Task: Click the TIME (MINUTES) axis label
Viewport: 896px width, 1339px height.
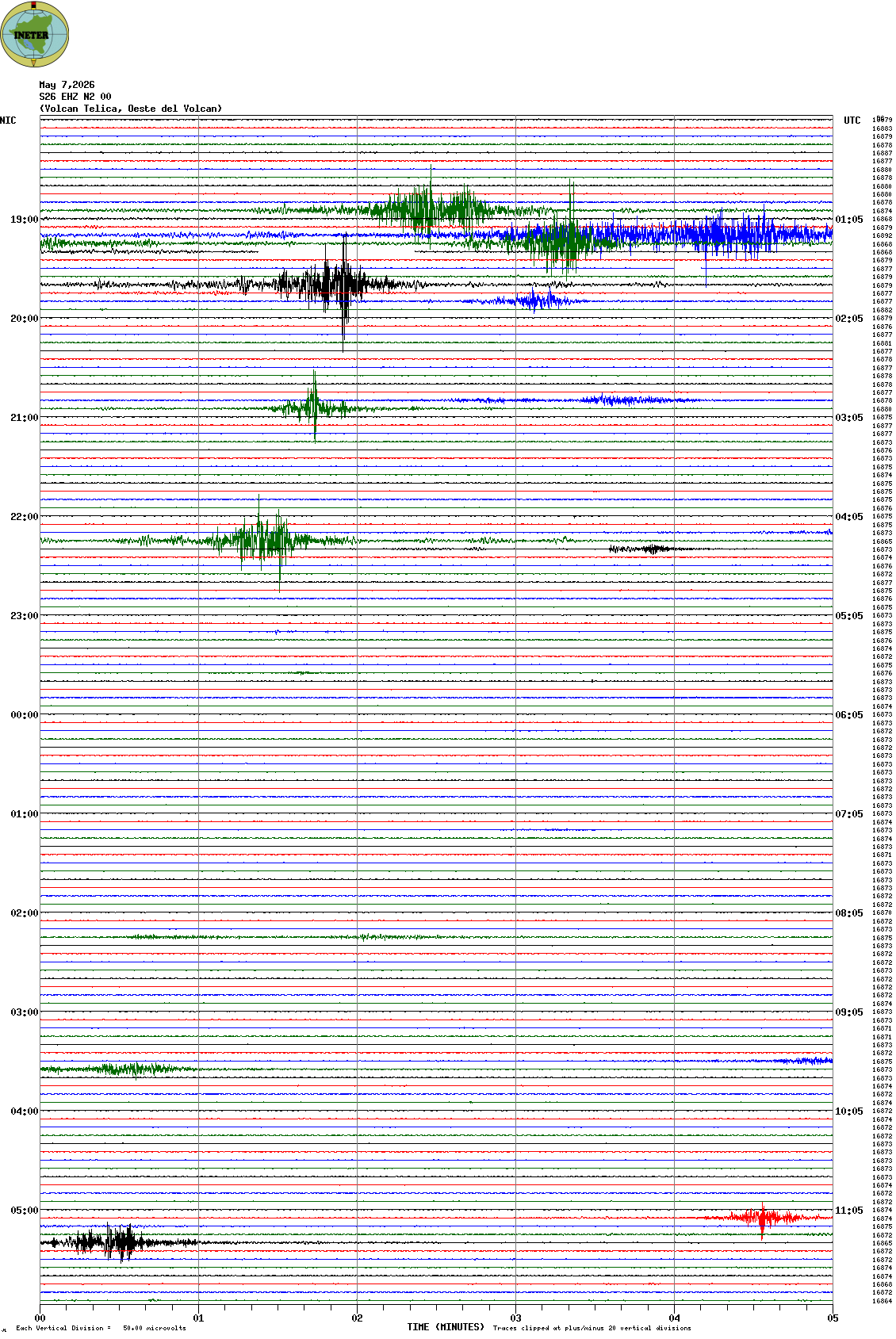Action: click(446, 1327)
